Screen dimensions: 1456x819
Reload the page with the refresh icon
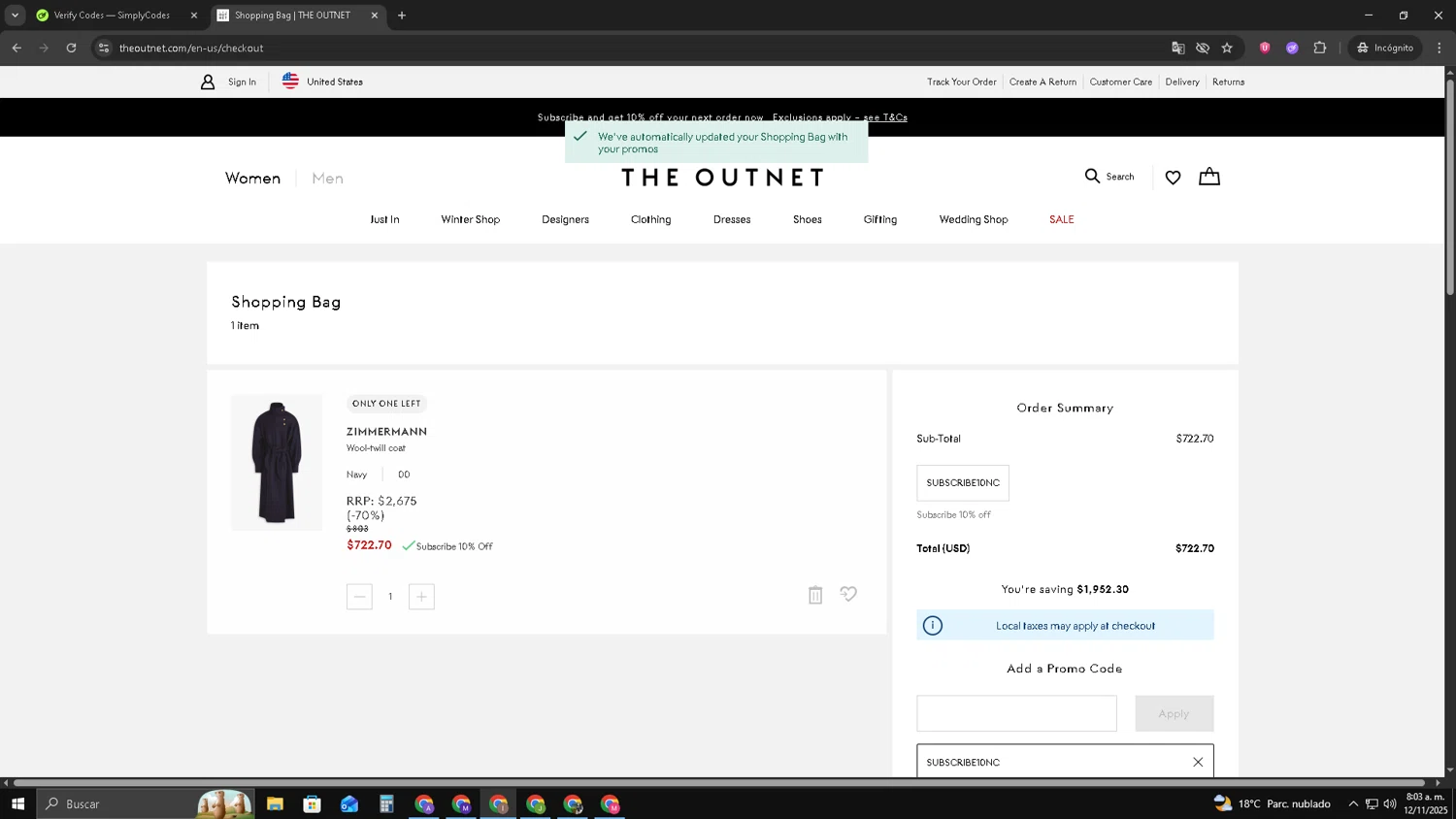point(71,48)
